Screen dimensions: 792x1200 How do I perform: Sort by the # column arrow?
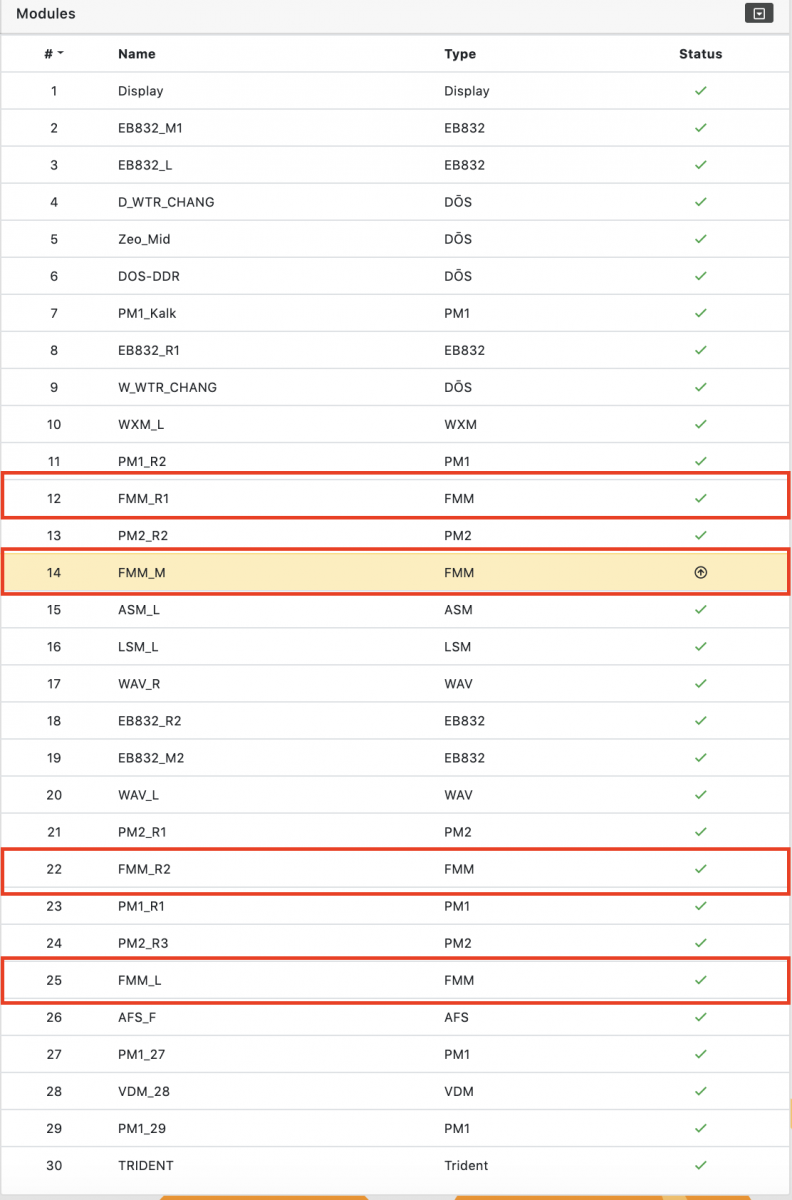coord(61,54)
